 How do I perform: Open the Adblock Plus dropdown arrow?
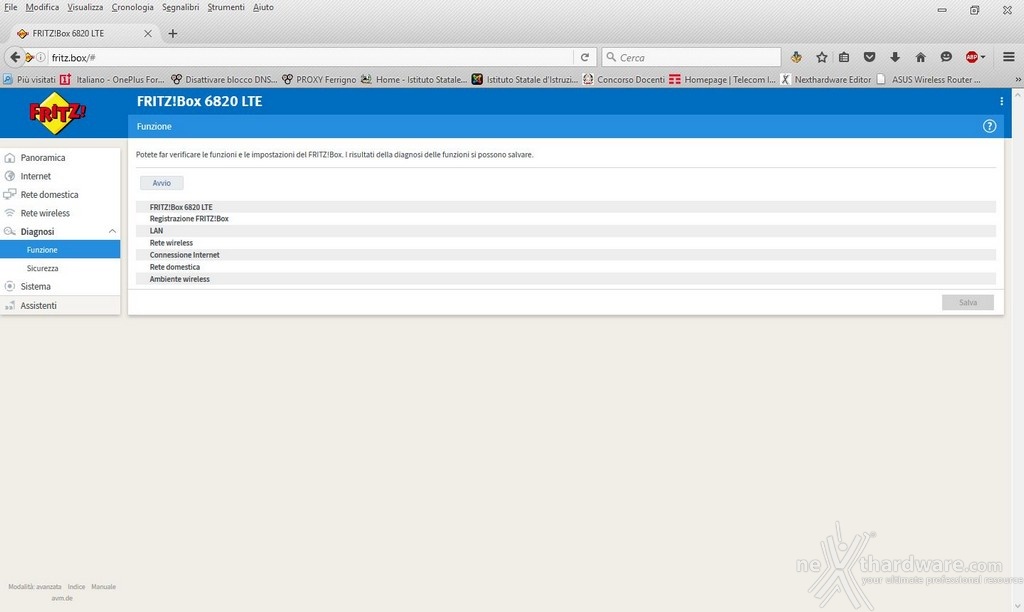pos(983,57)
